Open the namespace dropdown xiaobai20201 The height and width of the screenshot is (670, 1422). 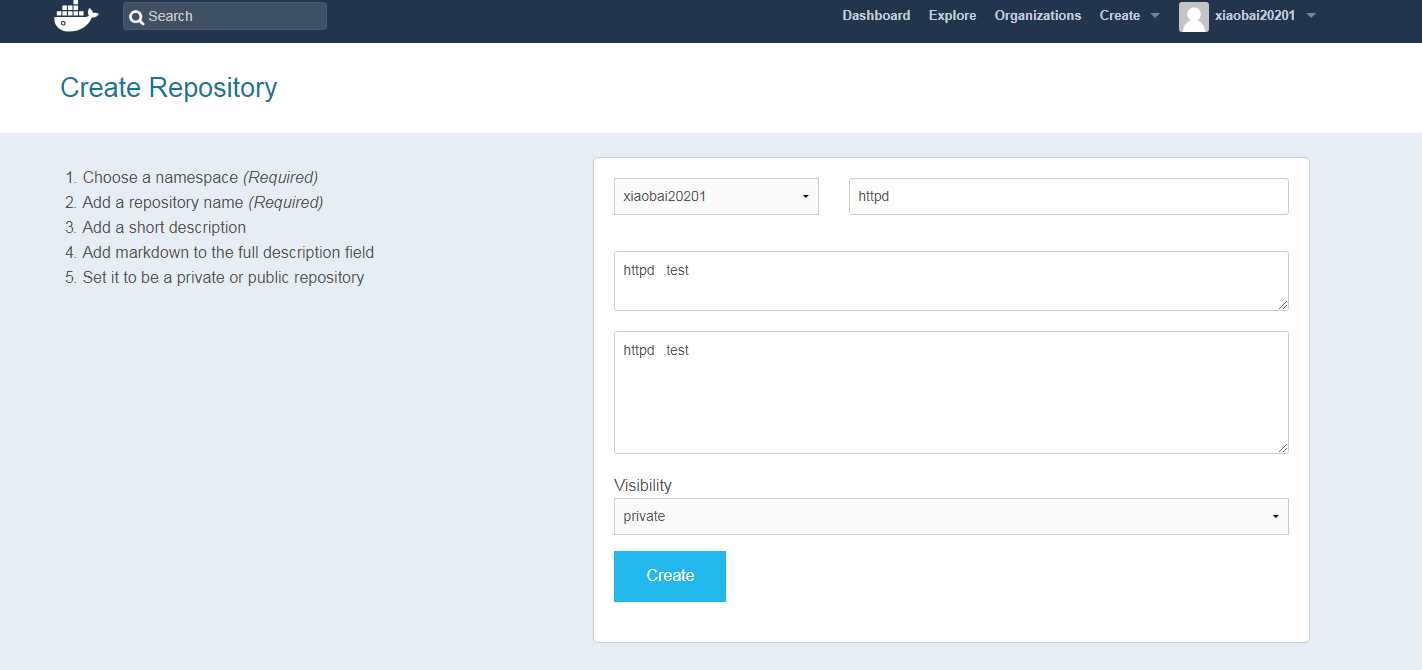(716, 196)
